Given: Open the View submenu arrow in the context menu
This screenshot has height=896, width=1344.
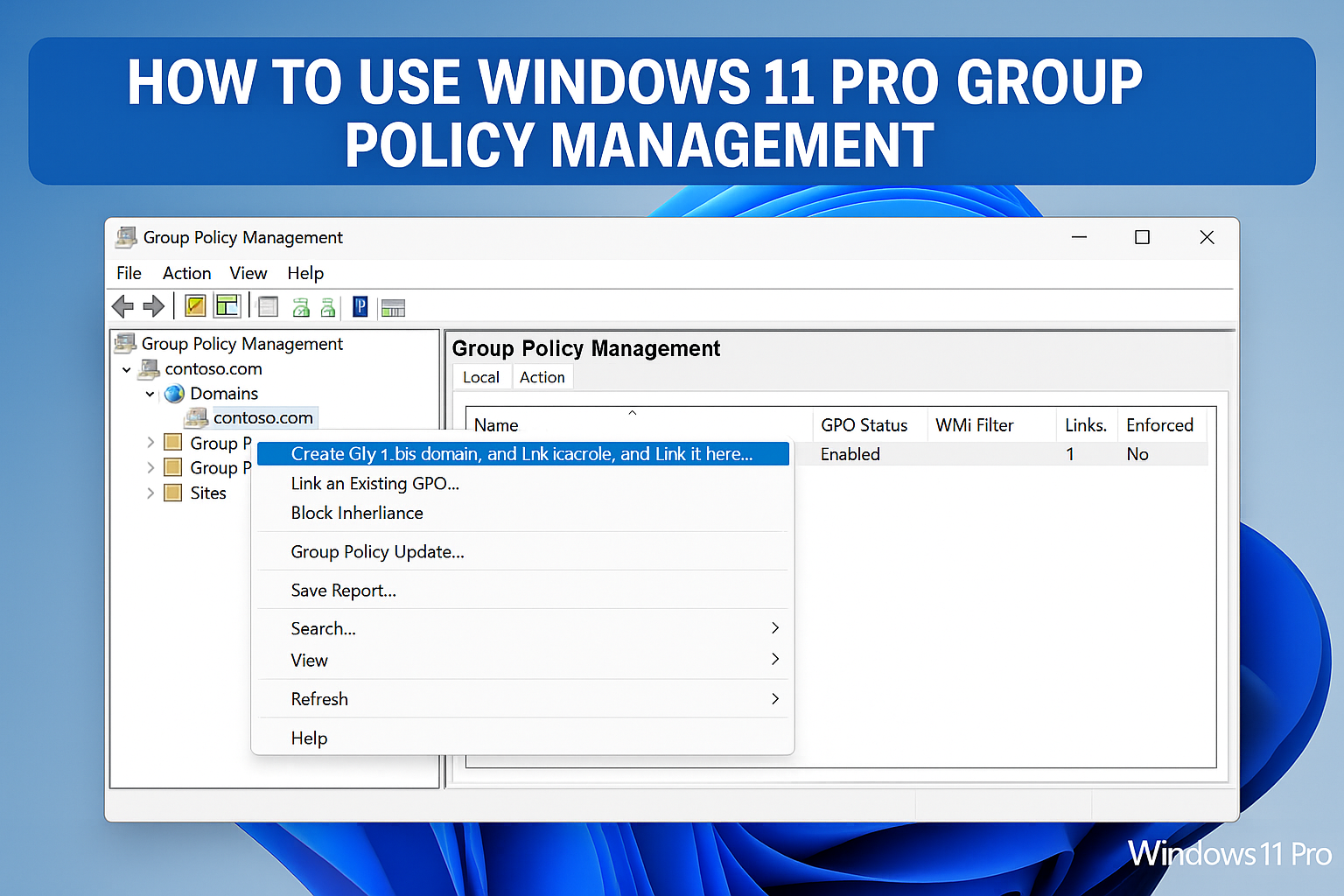Looking at the screenshot, I should tap(775, 659).
